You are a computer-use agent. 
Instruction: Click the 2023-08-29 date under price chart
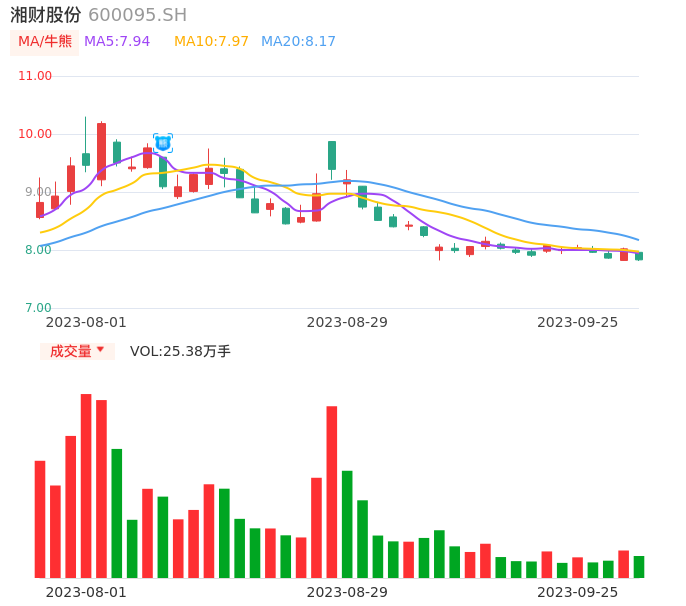347,323
